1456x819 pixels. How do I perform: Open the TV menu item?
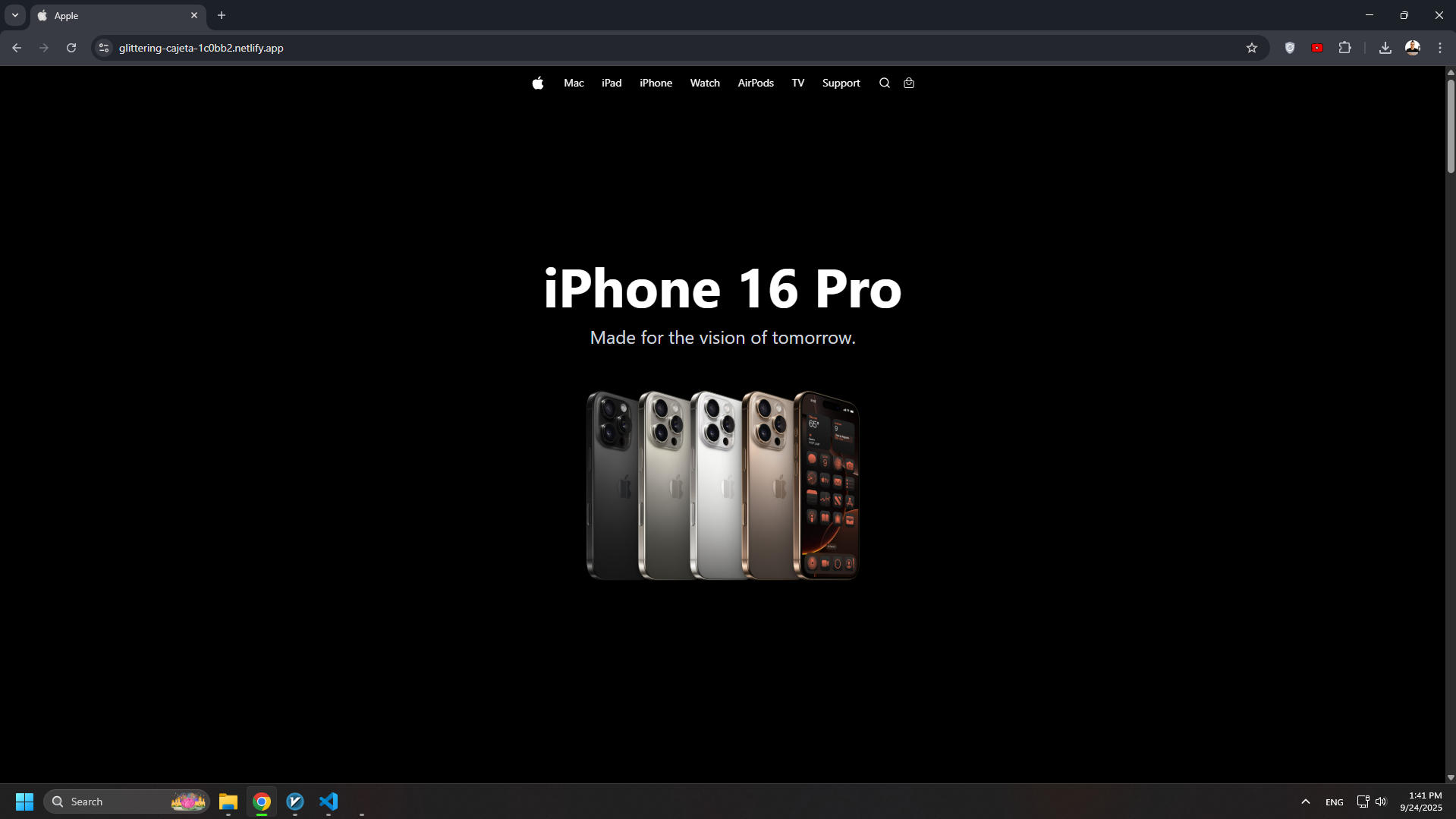[x=798, y=83]
